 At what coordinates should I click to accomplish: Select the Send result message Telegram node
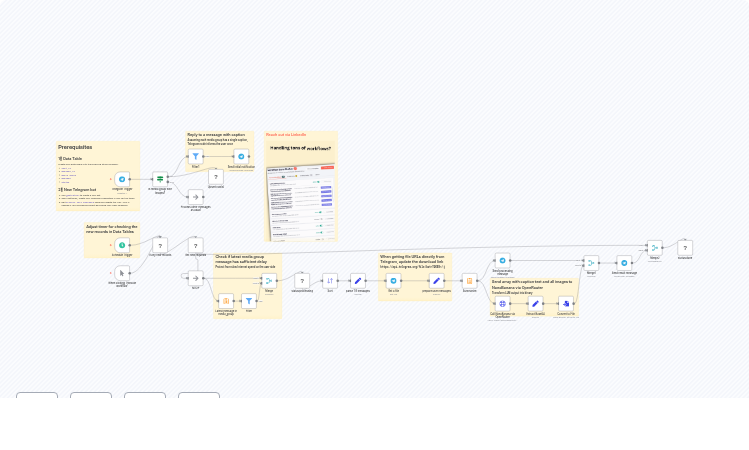coord(624,263)
